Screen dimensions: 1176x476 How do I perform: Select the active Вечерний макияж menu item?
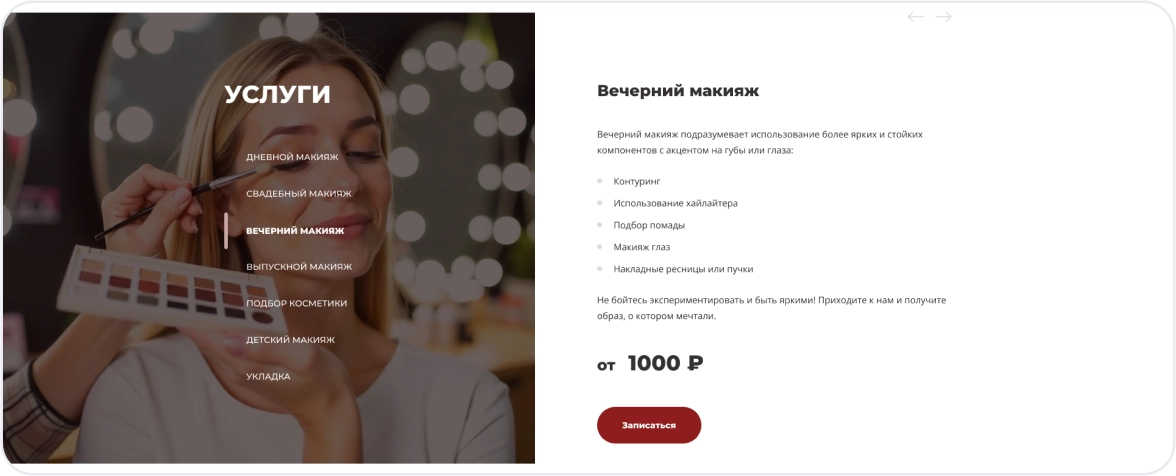click(x=295, y=230)
